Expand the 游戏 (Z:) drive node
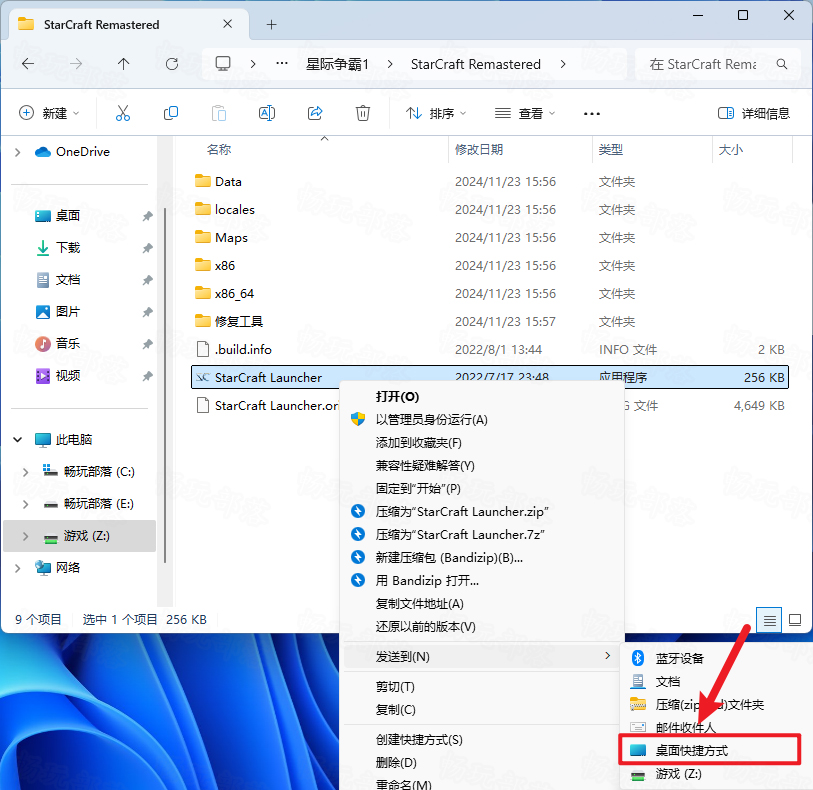 point(25,536)
